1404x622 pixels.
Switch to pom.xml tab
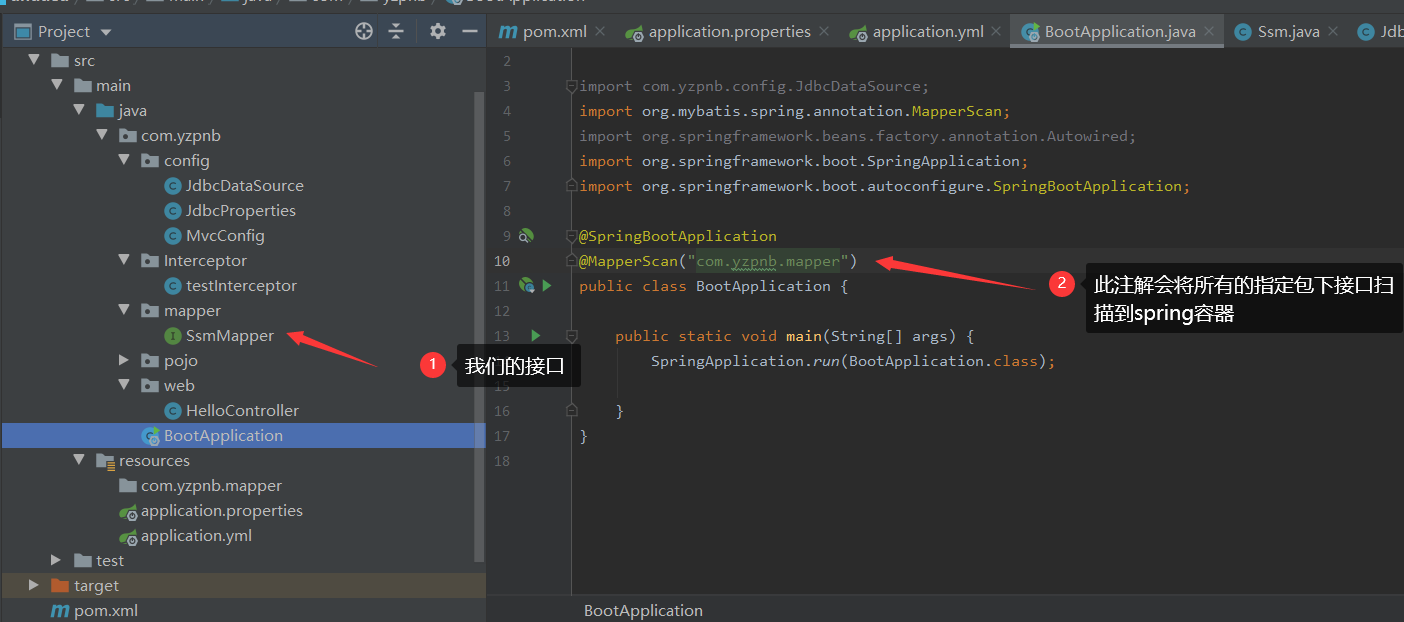click(x=545, y=31)
